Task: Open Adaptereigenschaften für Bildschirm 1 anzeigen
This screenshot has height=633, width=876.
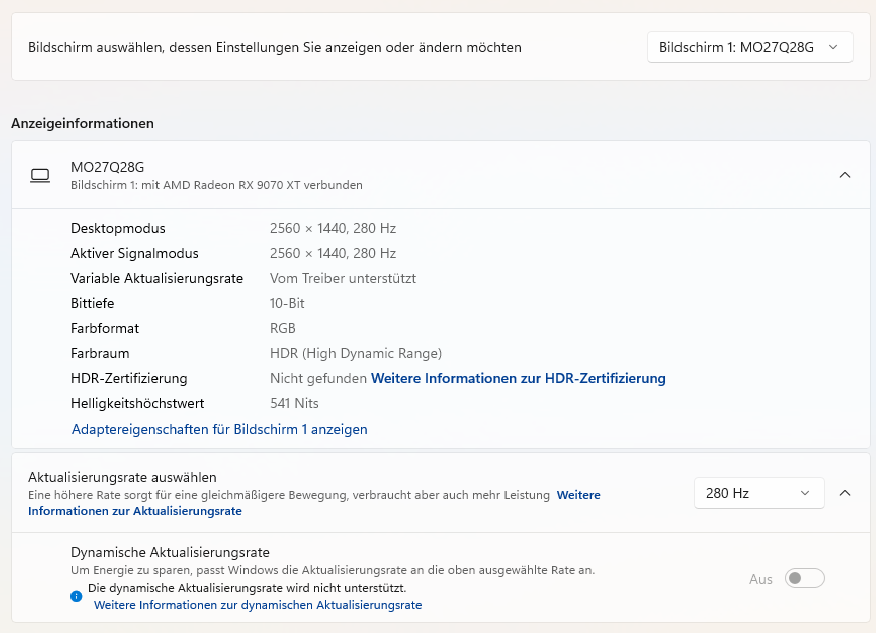Action: coord(220,429)
